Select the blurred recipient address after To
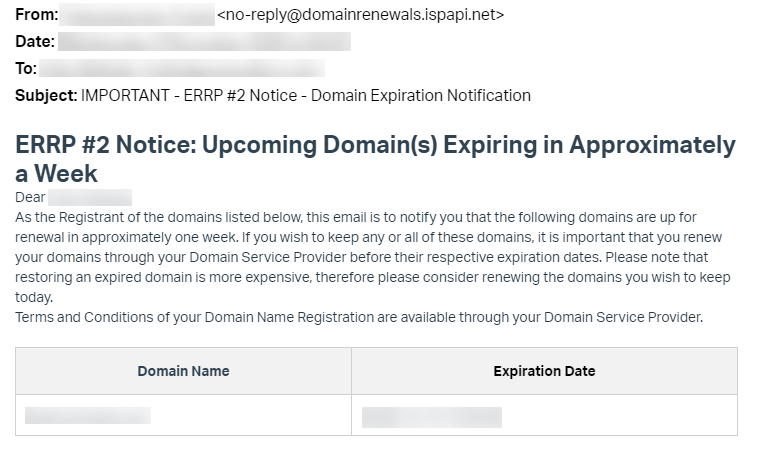 pyautogui.click(x=182, y=69)
